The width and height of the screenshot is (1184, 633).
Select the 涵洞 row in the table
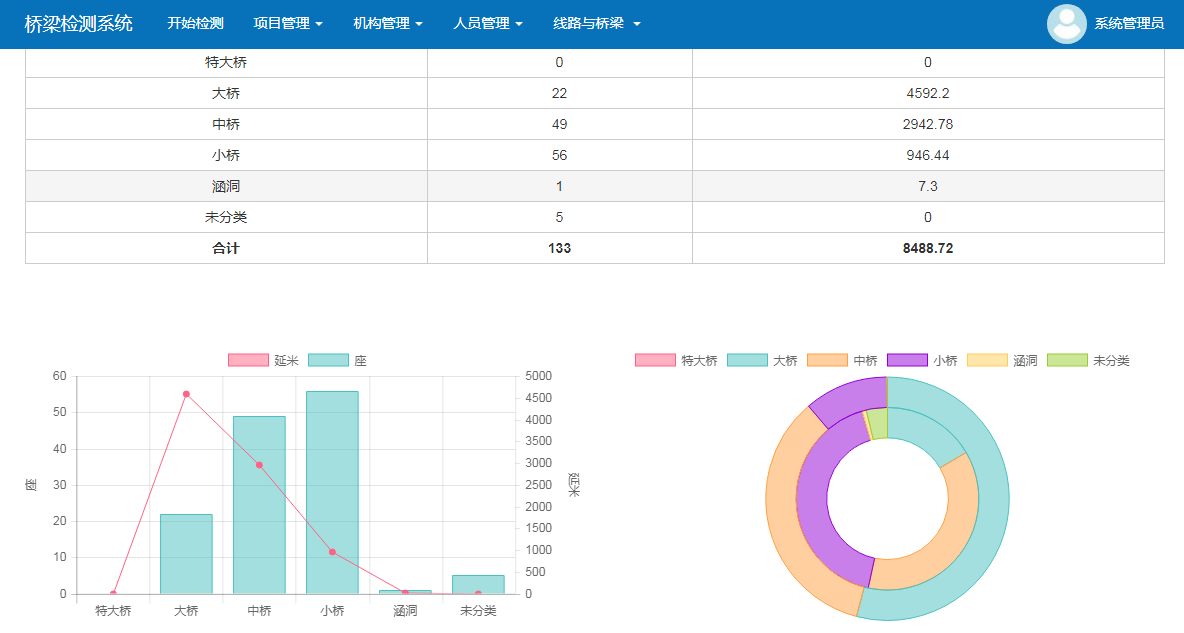click(x=594, y=186)
